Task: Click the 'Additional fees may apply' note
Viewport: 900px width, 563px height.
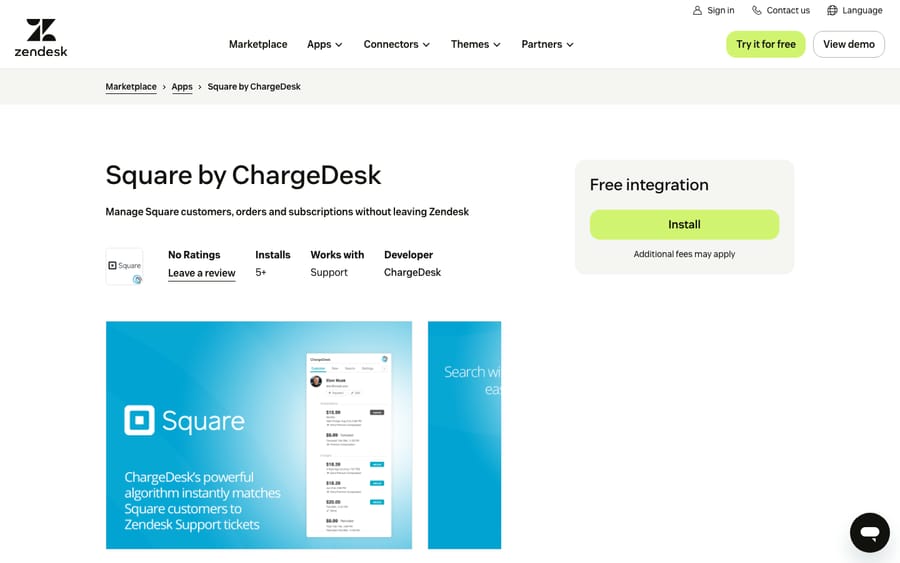Action: coord(684,254)
